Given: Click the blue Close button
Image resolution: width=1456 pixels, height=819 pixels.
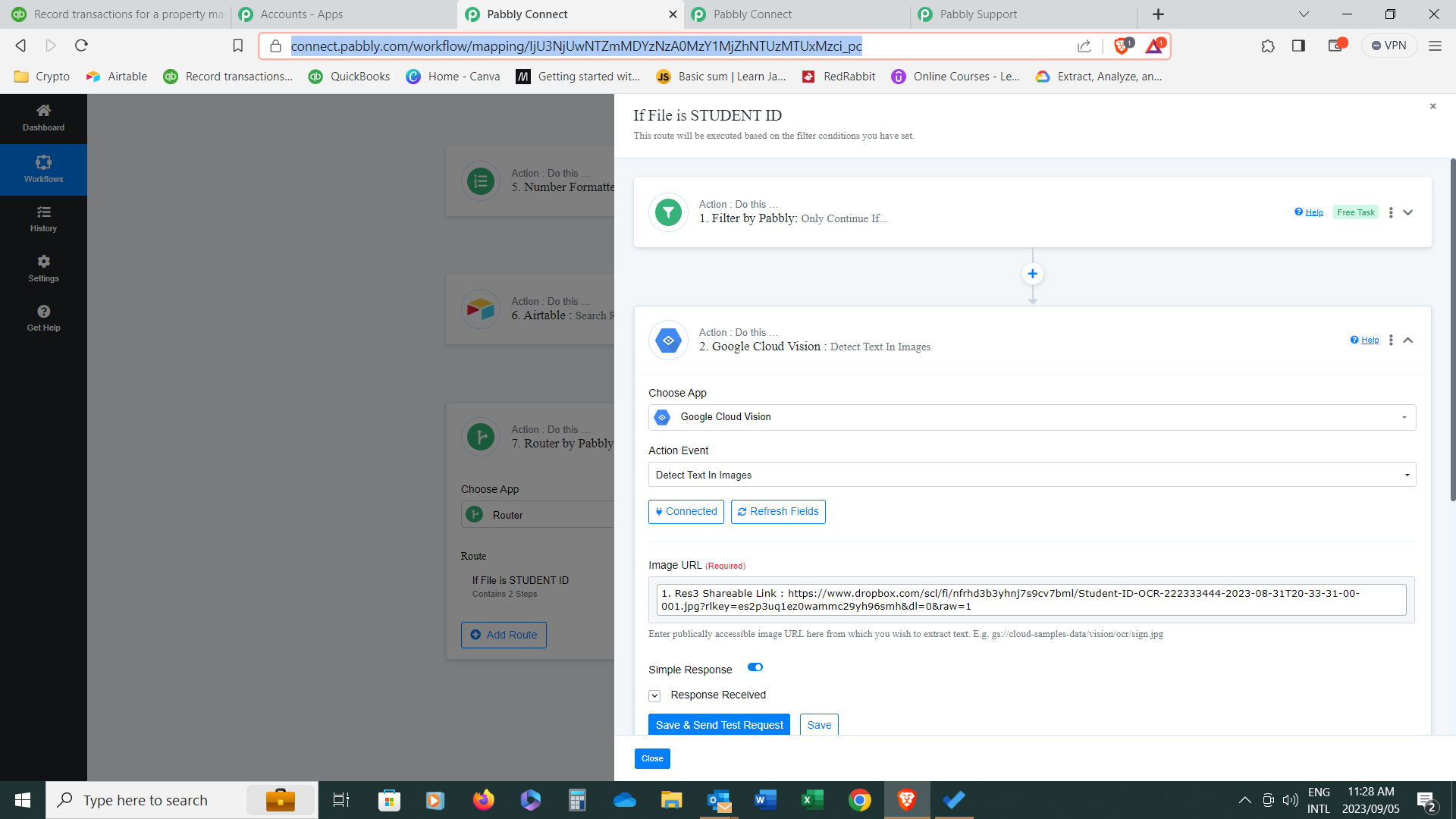Looking at the screenshot, I should point(652,758).
